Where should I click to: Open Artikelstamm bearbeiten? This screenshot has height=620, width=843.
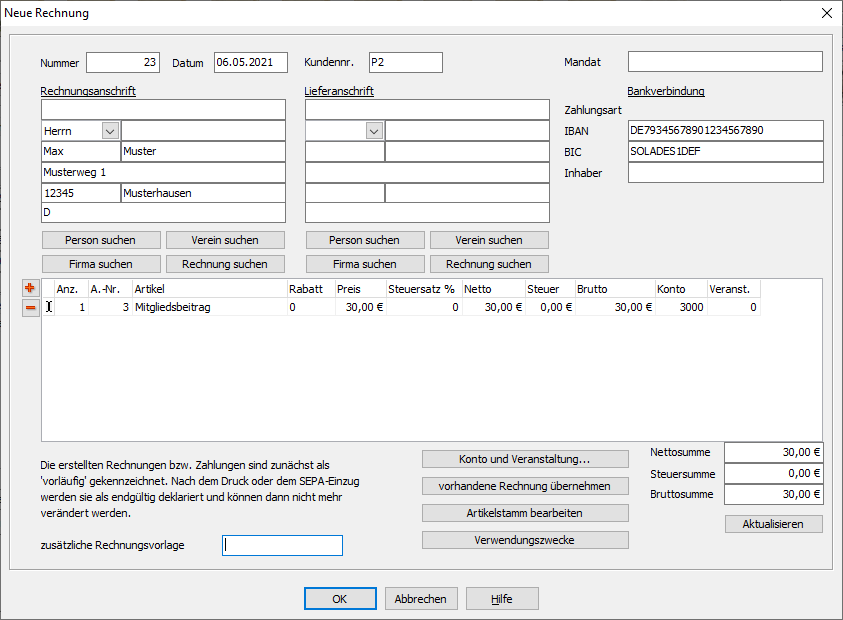click(x=525, y=513)
